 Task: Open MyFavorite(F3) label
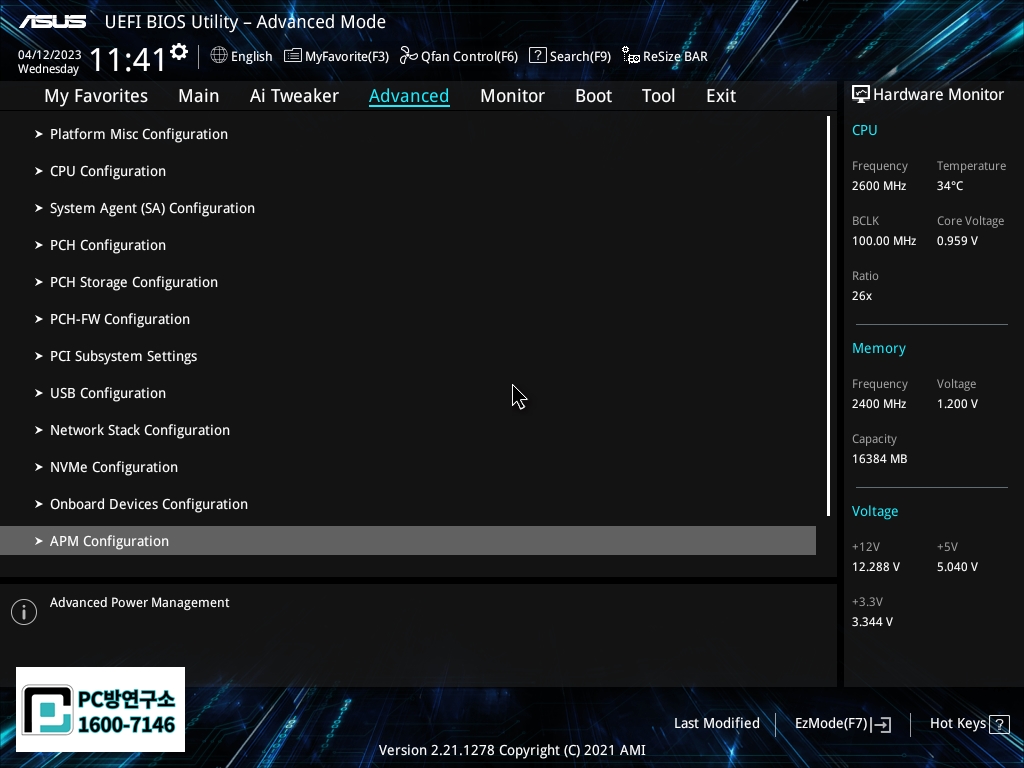(x=347, y=56)
